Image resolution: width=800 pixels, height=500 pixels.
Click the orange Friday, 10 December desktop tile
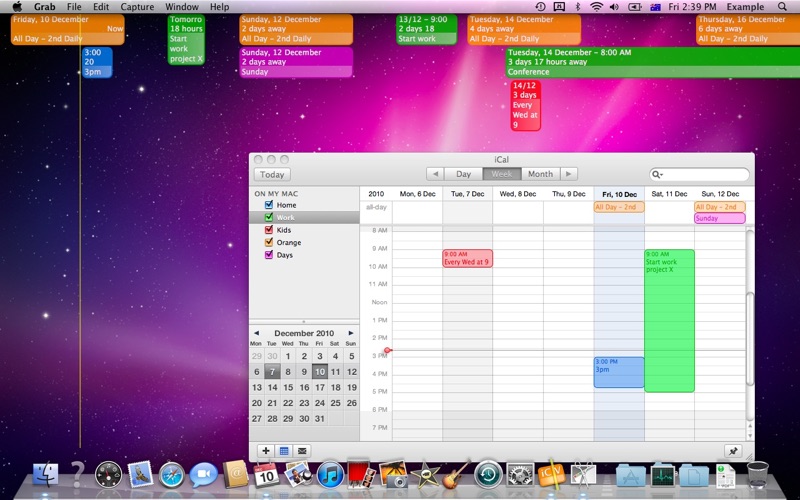pos(67,29)
